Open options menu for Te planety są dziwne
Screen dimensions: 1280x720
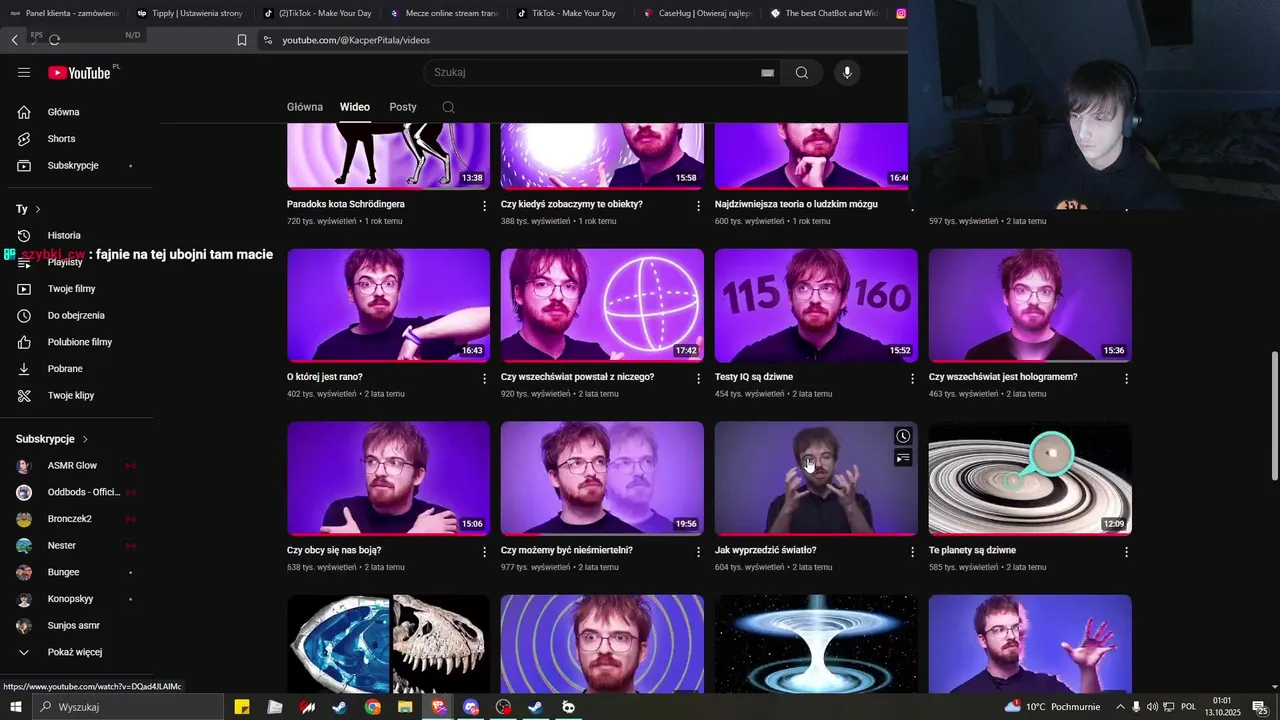[1126, 552]
